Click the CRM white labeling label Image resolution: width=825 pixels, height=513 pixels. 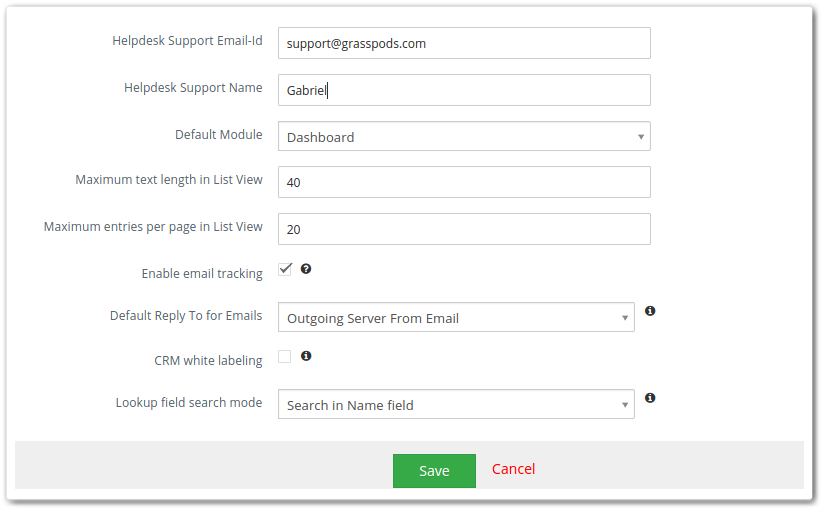[x=208, y=360]
